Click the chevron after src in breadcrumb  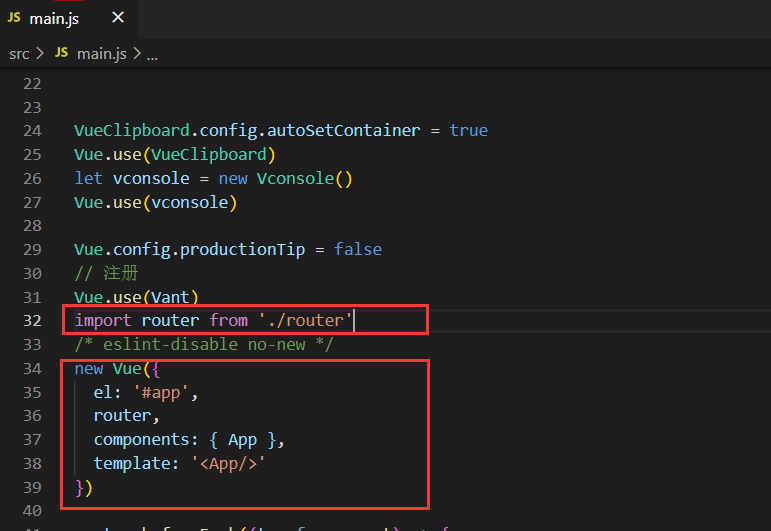pos(40,53)
